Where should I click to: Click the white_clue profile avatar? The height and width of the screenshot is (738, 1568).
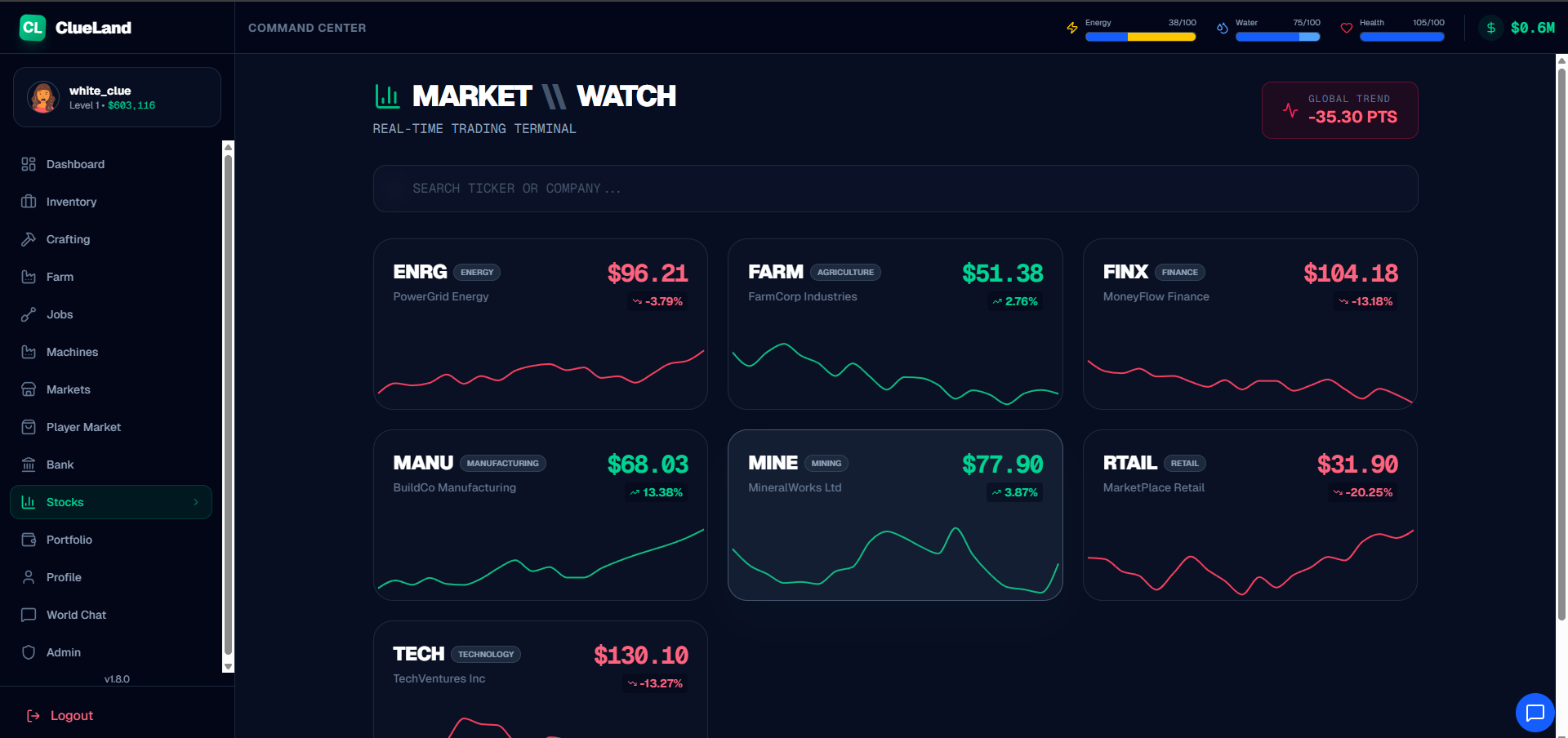pyautogui.click(x=42, y=97)
